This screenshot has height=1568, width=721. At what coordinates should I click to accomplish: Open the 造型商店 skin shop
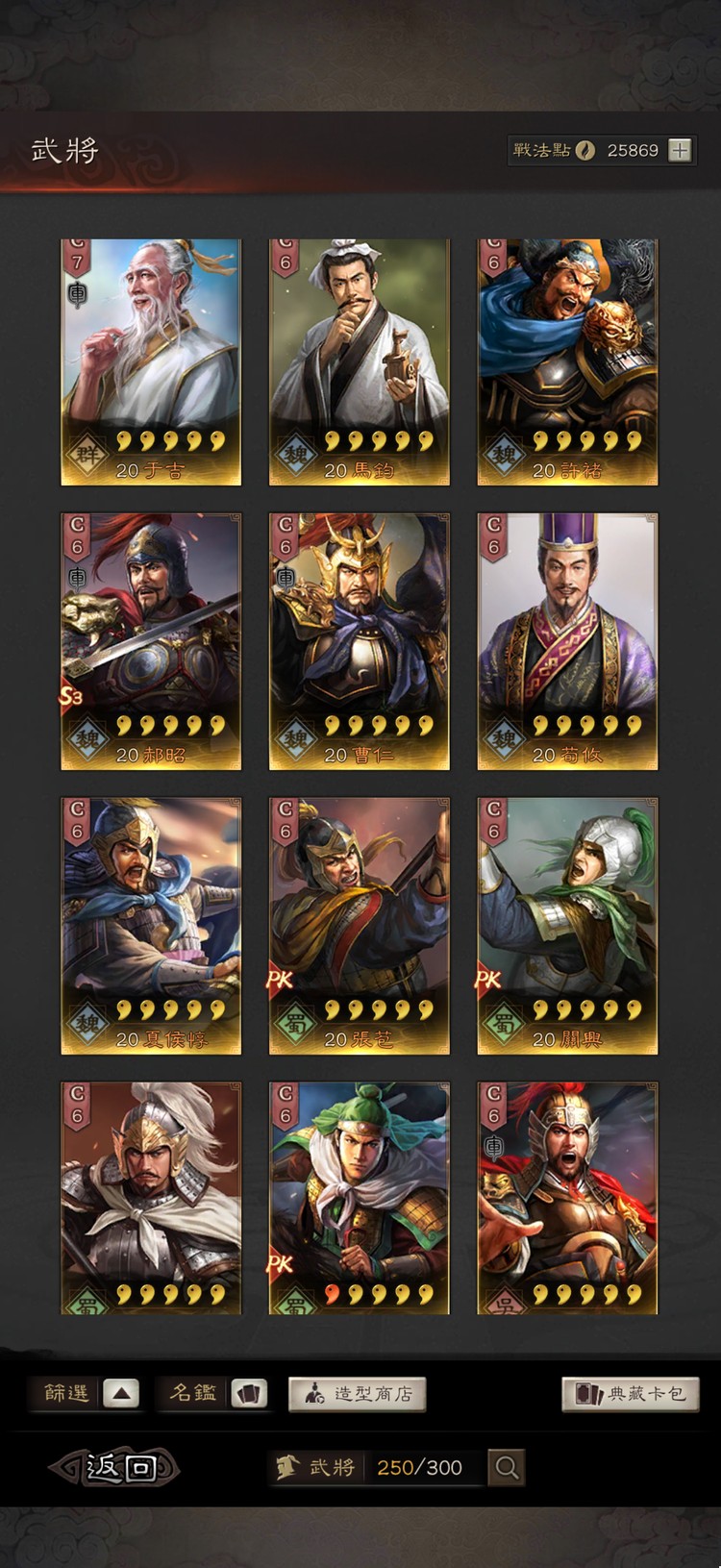coord(357,1393)
